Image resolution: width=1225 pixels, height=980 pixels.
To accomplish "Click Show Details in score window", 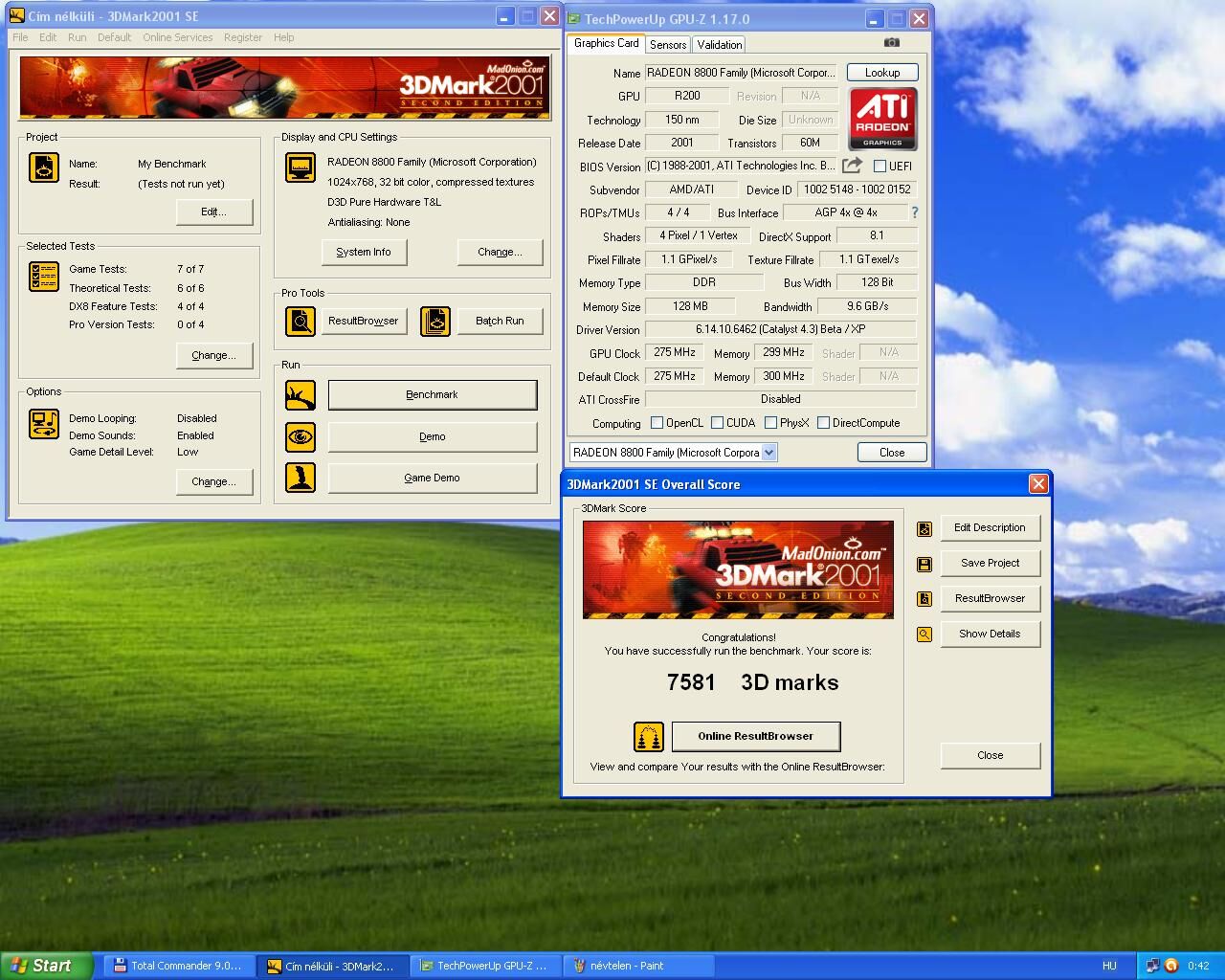I will 991,634.
